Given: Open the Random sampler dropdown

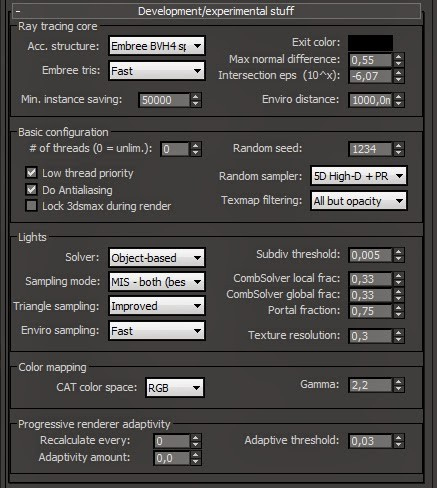Looking at the screenshot, I should [x=359, y=176].
